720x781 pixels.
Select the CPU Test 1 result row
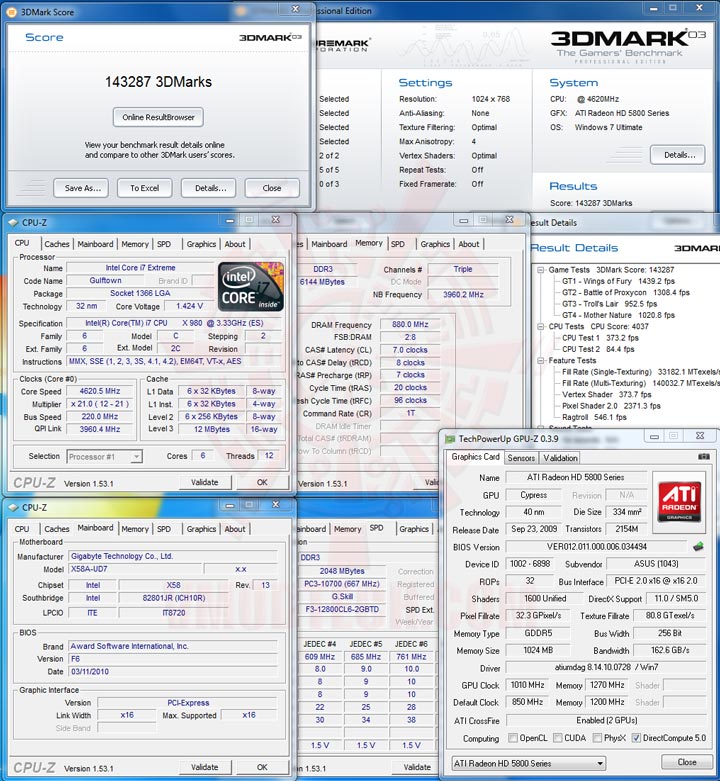pyautogui.click(x=600, y=338)
